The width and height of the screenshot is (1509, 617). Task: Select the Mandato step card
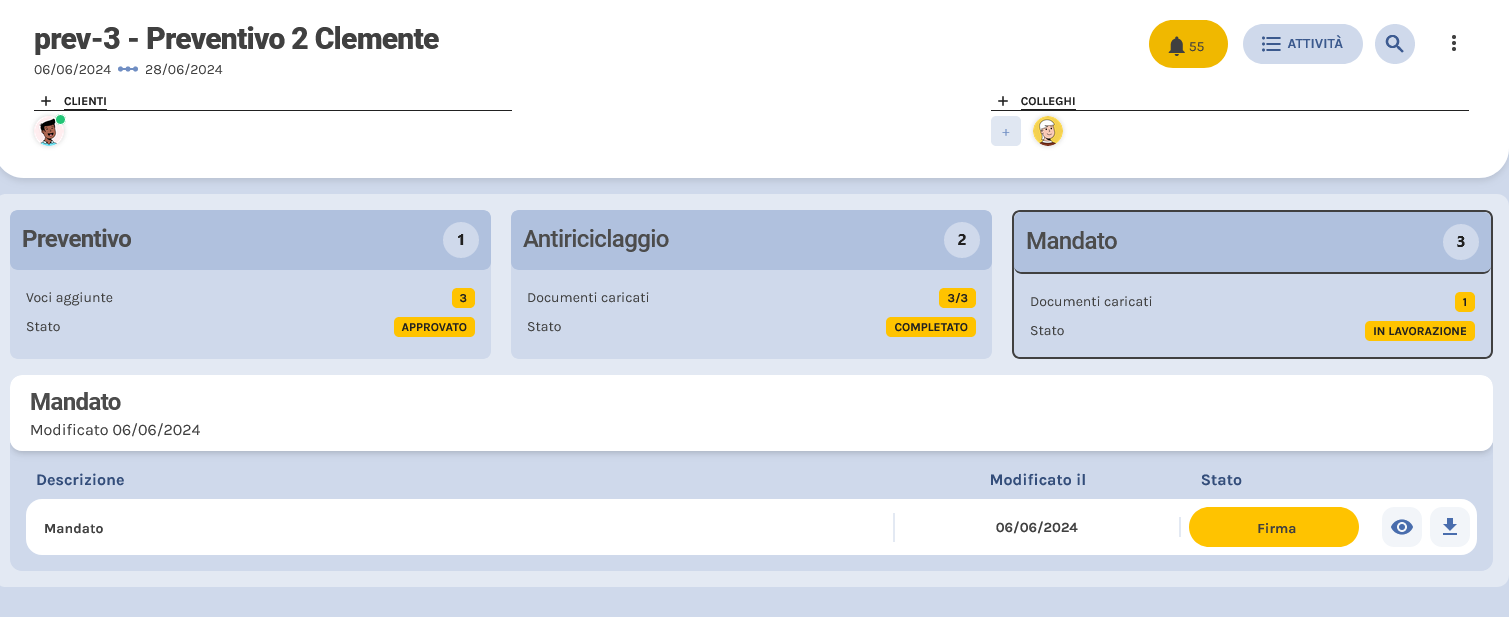coord(1252,242)
